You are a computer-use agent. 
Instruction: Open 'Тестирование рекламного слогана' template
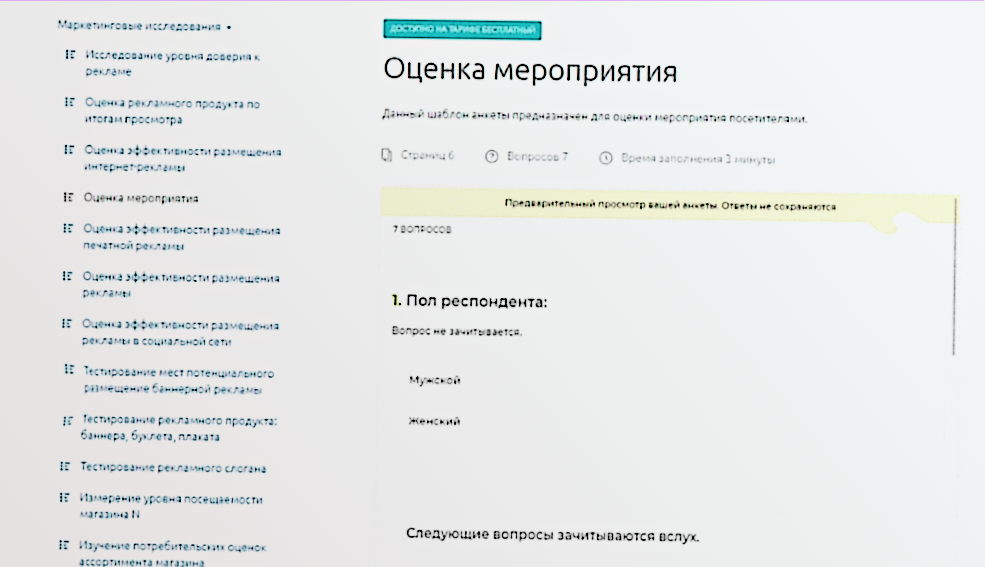pyautogui.click(x=173, y=468)
